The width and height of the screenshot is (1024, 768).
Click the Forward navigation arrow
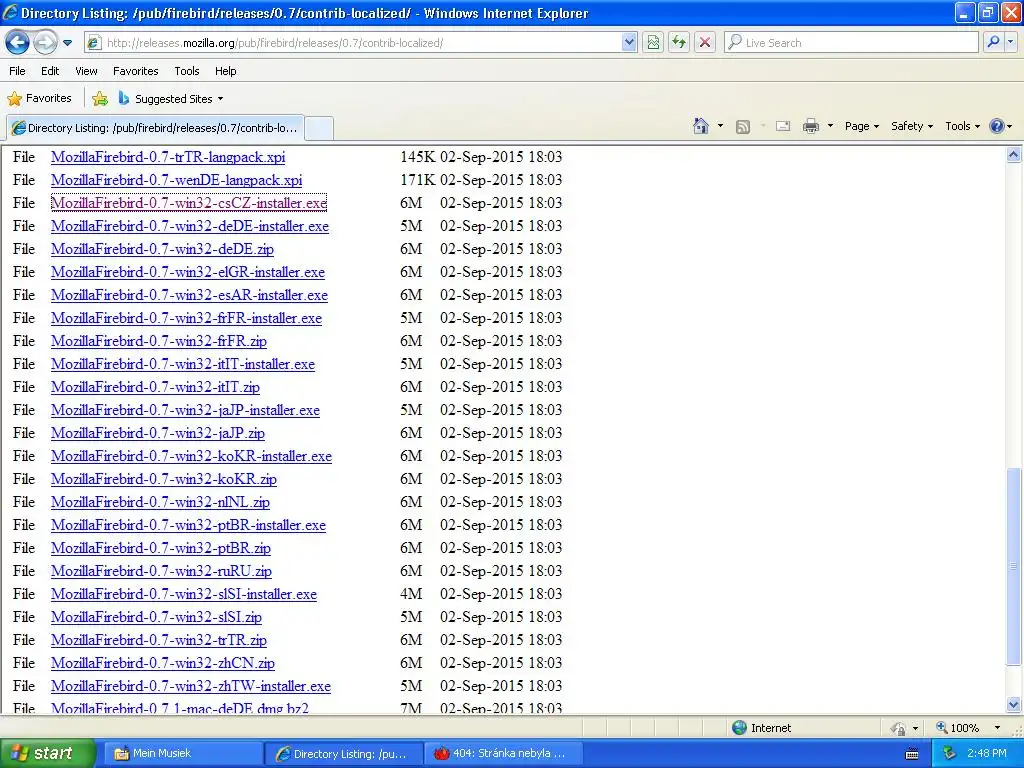pyautogui.click(x=44, y=43)
